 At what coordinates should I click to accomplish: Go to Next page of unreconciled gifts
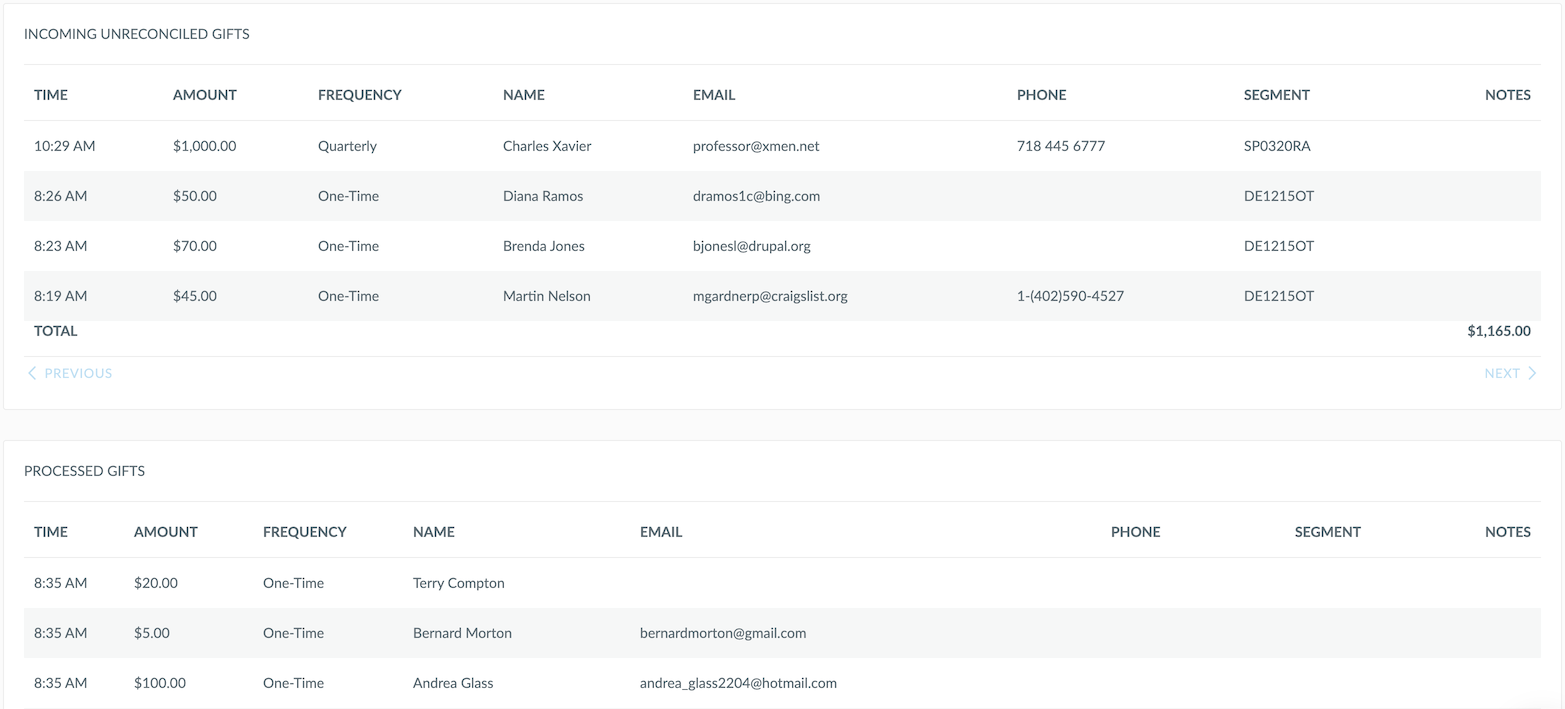(1510, 373)
